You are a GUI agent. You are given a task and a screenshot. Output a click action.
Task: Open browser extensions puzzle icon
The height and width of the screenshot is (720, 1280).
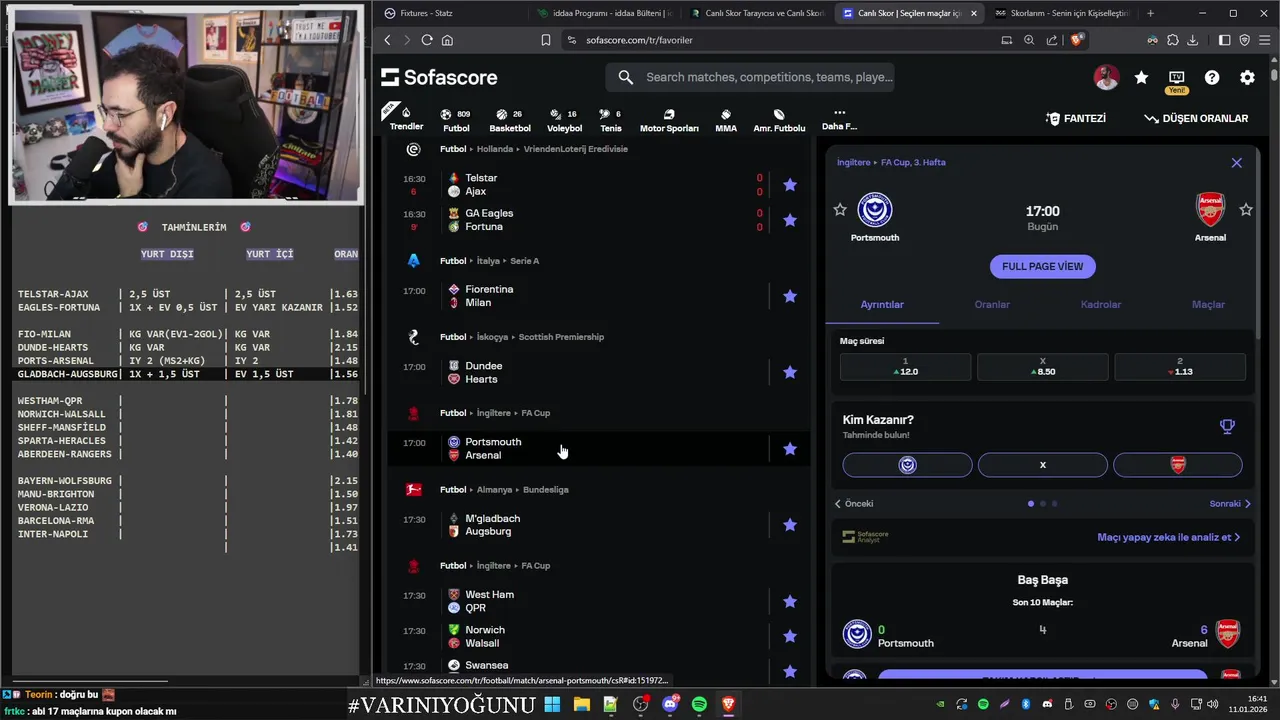tap(1173, 40)
